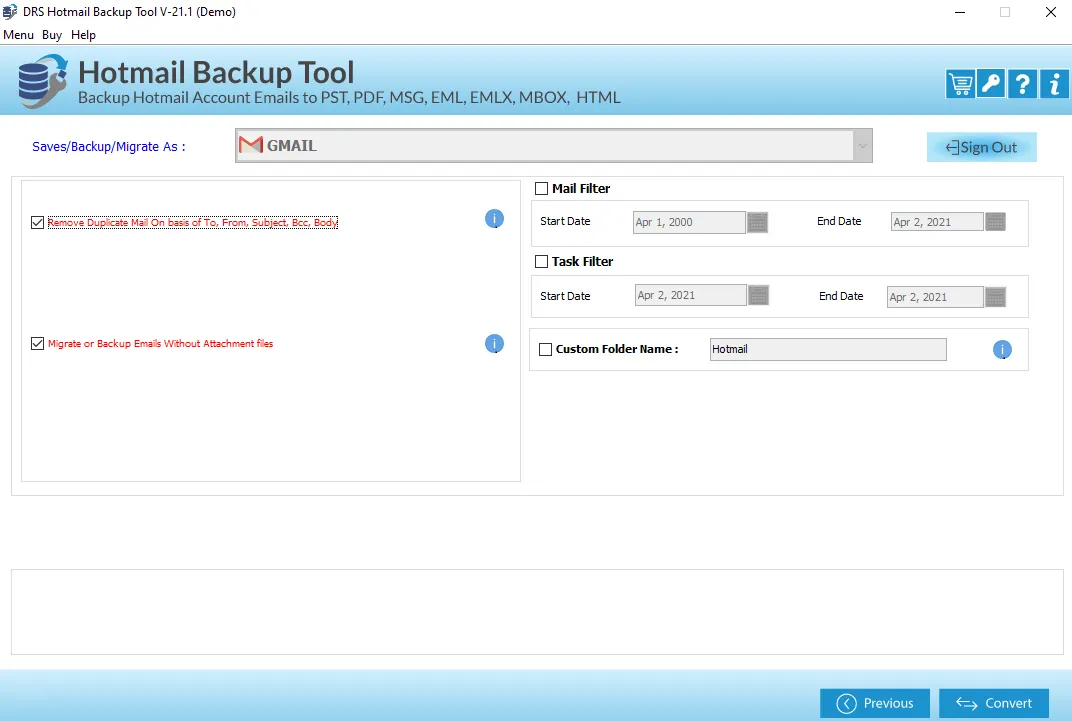The height and width of the screenshot is (721, 1072).
Task: Click info icon next to Custom Folder Name
Action: 1002,349
